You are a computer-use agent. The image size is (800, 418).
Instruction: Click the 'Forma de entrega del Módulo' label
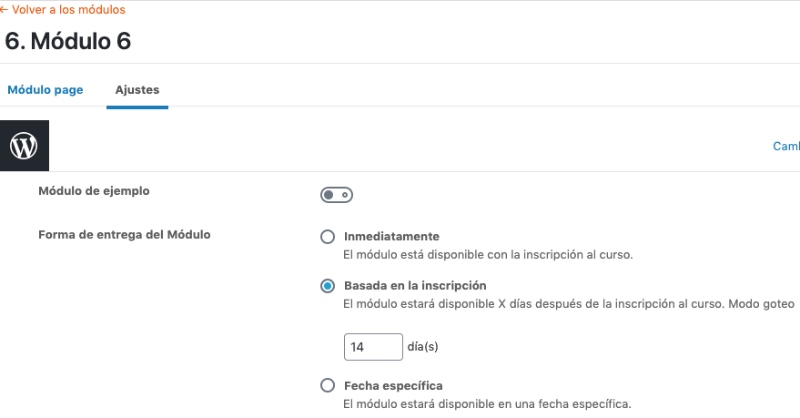coord(130,236)
